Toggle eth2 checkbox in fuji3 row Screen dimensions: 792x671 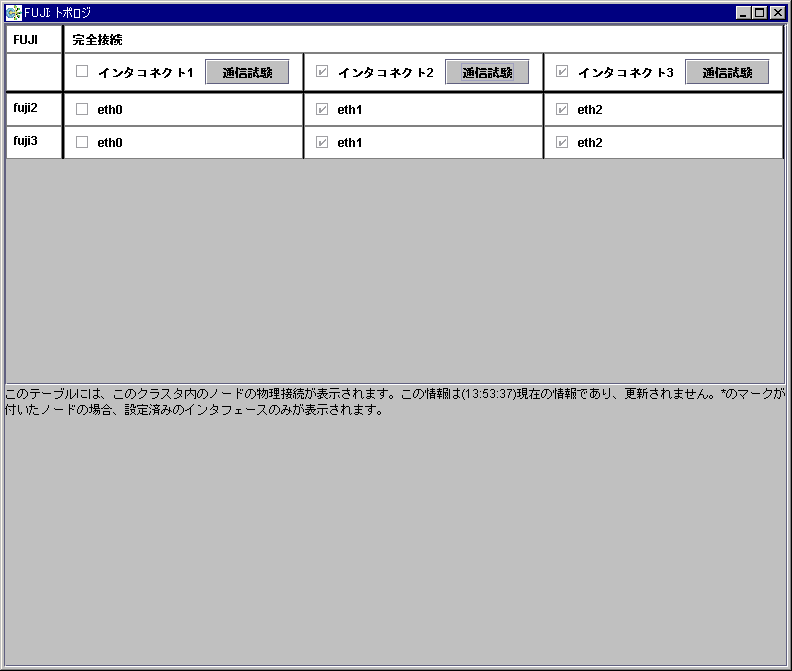coord(562,142)
